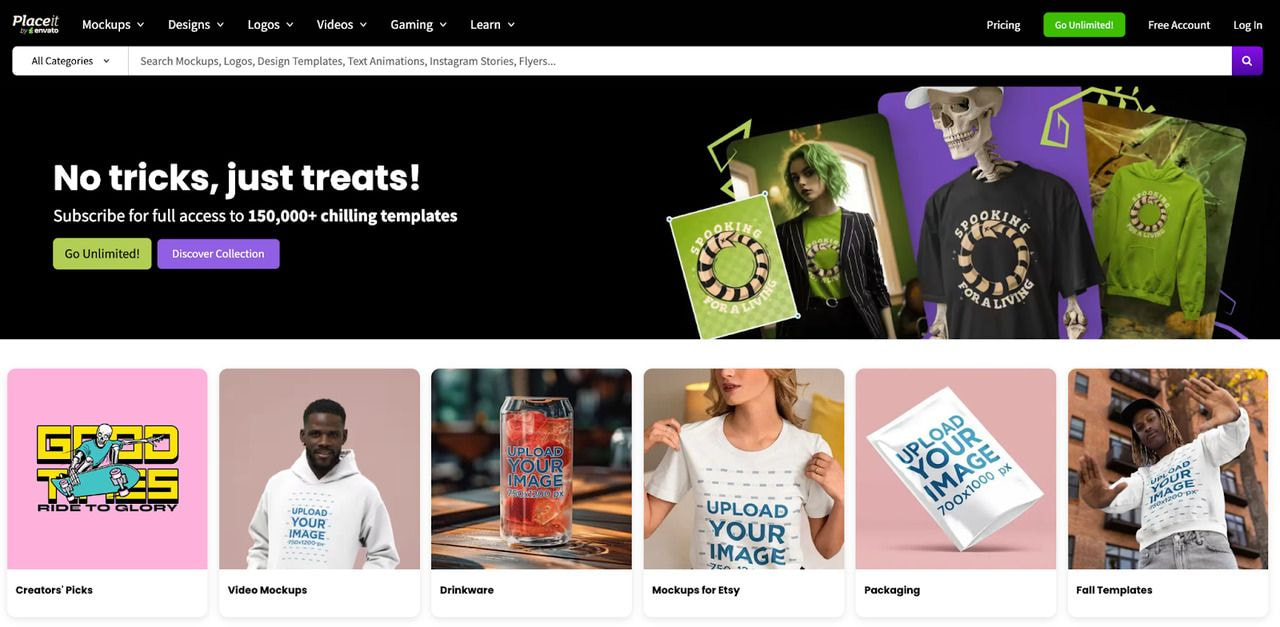
Task: Open the Free Account link
Action: coord(1179,25)
